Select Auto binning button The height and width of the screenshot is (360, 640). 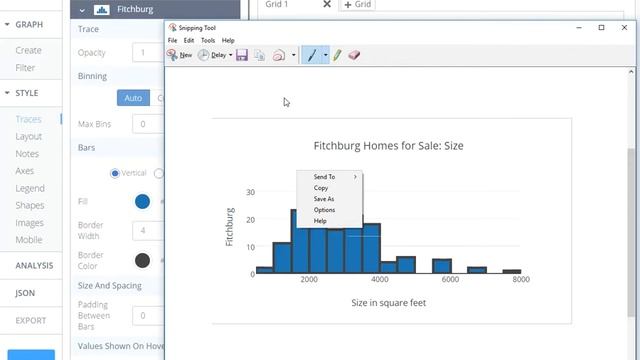133,98
